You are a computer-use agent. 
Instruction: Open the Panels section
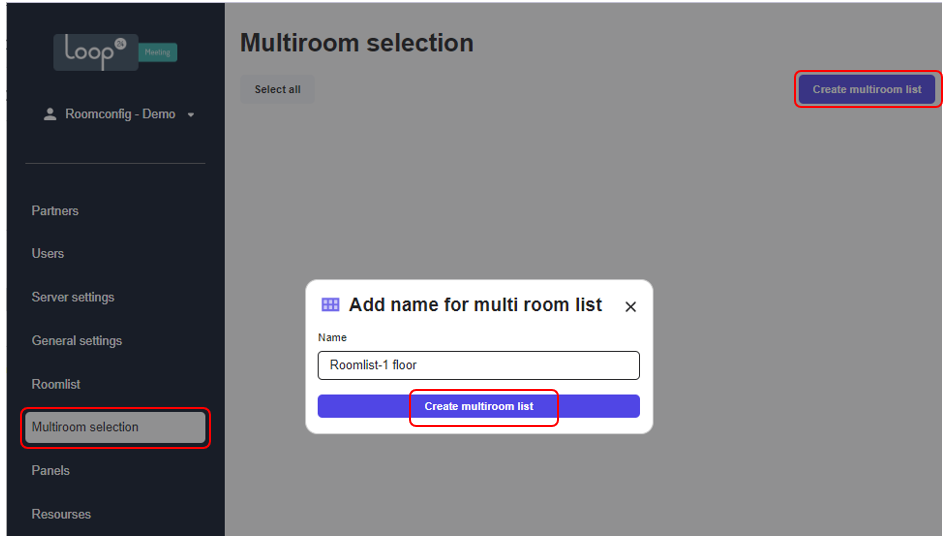[x=51, y=470]
